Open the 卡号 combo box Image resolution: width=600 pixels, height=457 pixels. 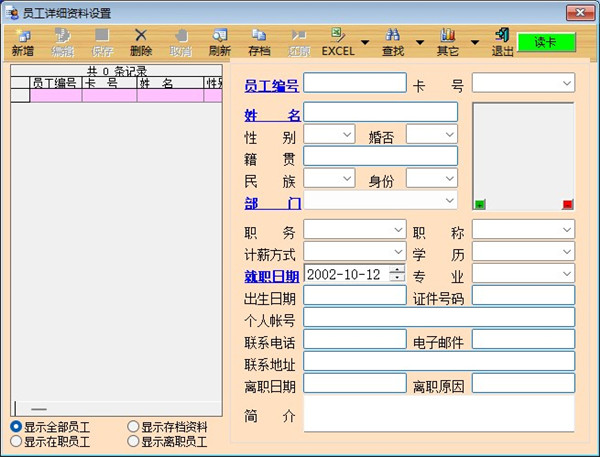pos(523,83)
